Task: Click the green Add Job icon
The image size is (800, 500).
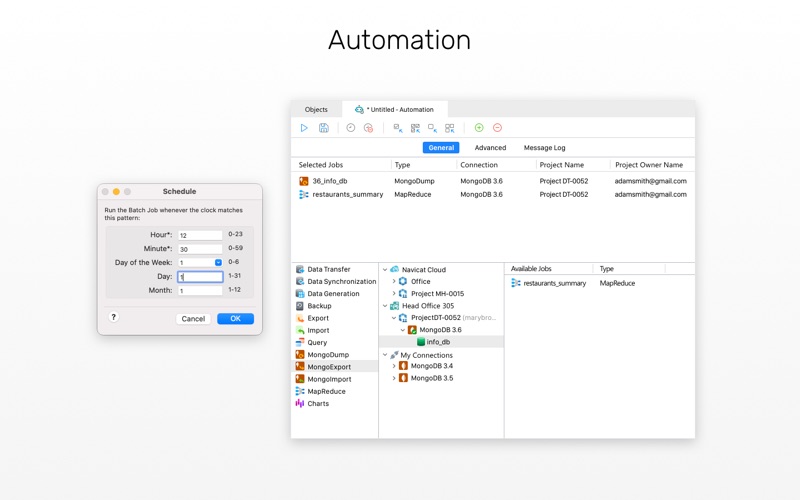Action: click(x=479, y=128)
